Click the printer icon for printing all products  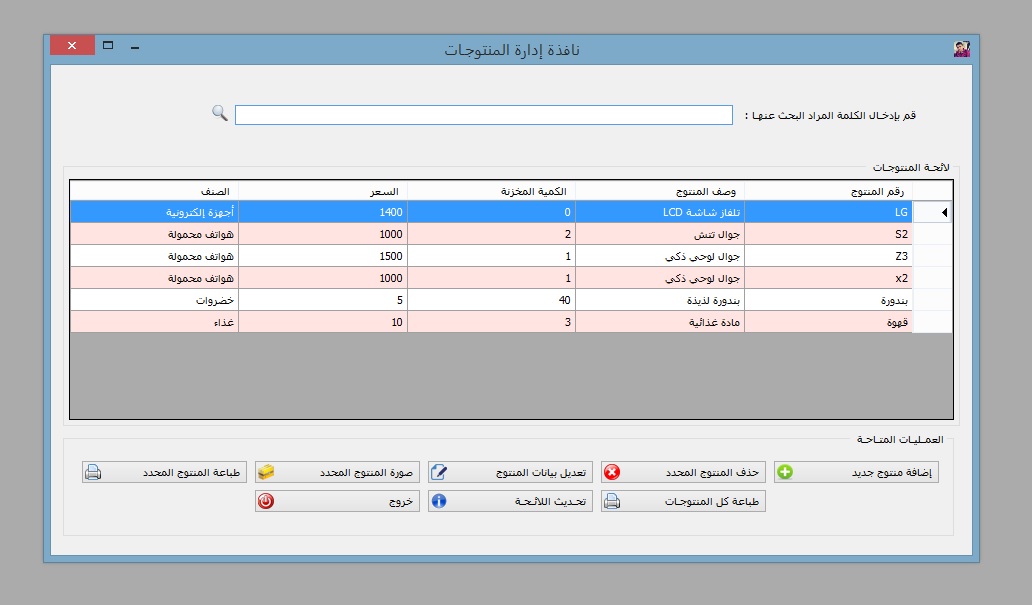click(612, 502)
